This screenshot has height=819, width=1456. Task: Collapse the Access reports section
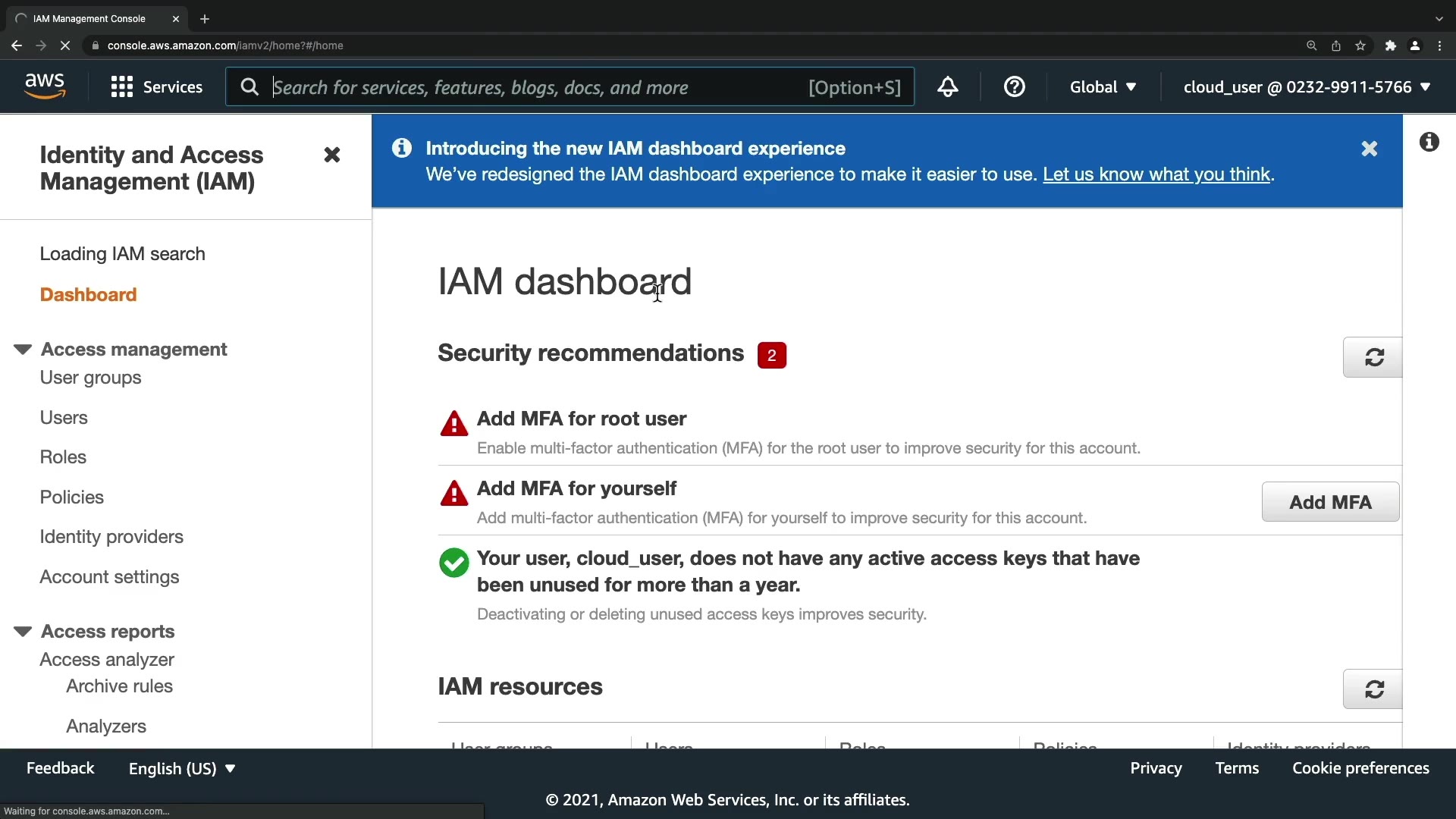[x=23, y=632]
